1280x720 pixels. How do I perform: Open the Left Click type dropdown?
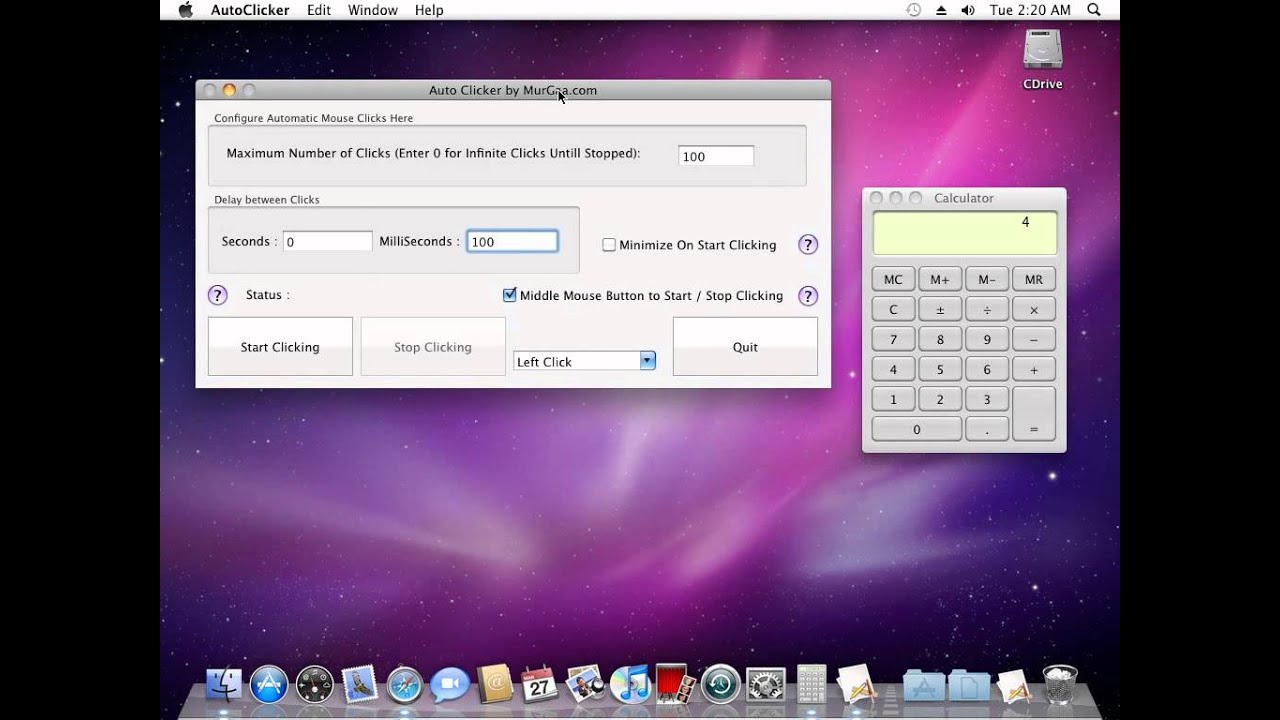[x=584, y=361]
